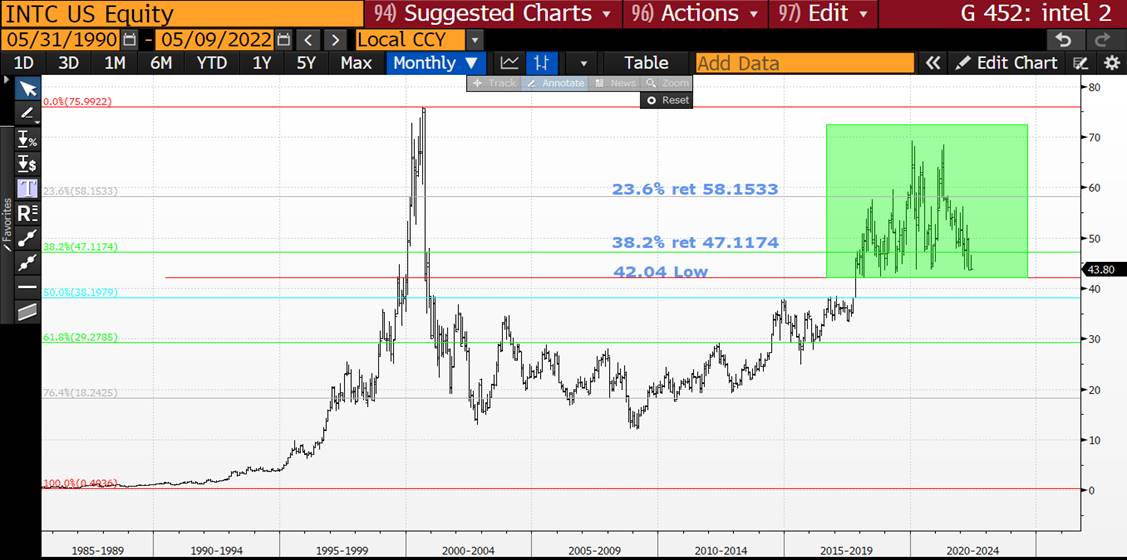Viewport: 1127px width, 560px height.
Task: Select the 38.2% ret 47.1174 annotation
Action: click(x=695, y=242)
